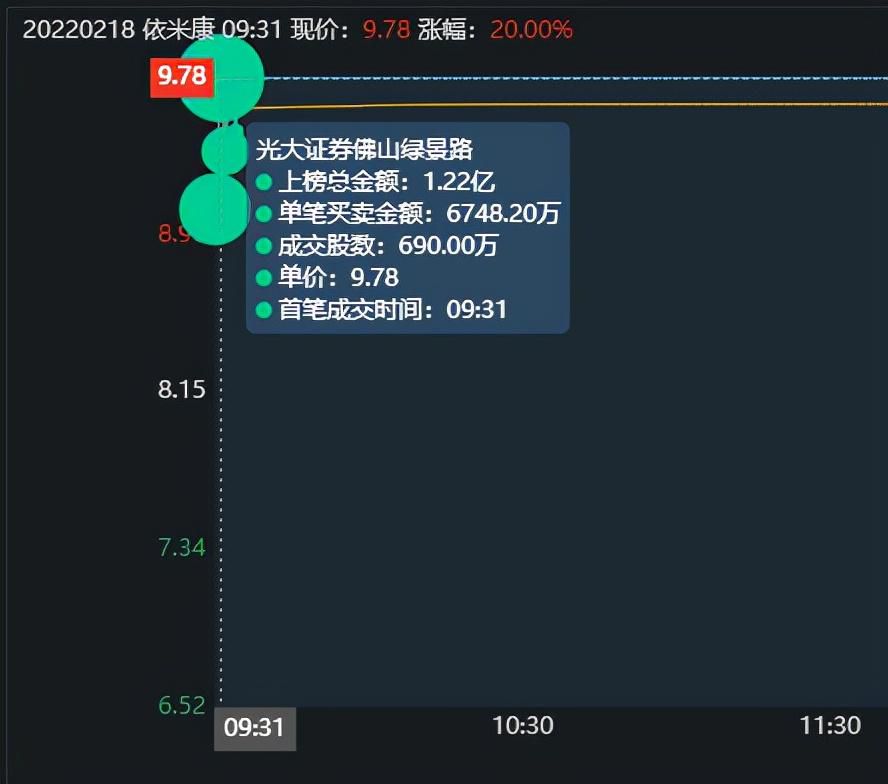Click green dot beside 单笔买卖金额
Image resolution: width=888 pixels, height=784 pixels.
click(x=264, y=214)
